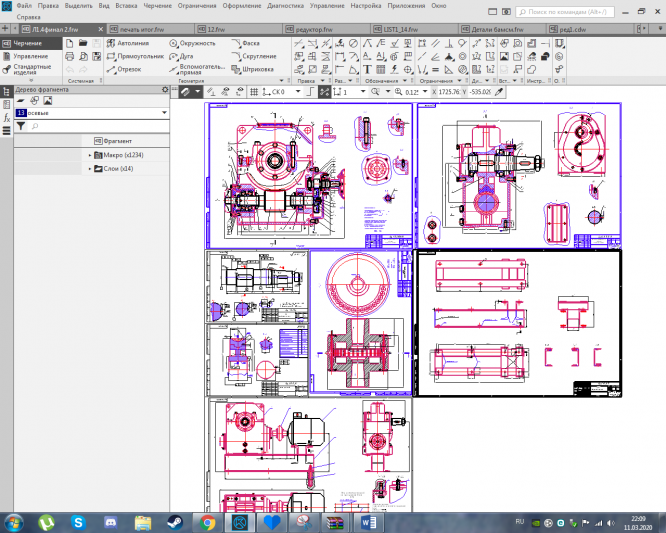Toggle the variables fx side panel
The width and height of the screenshot is (666, 533).
click(6, 117)
